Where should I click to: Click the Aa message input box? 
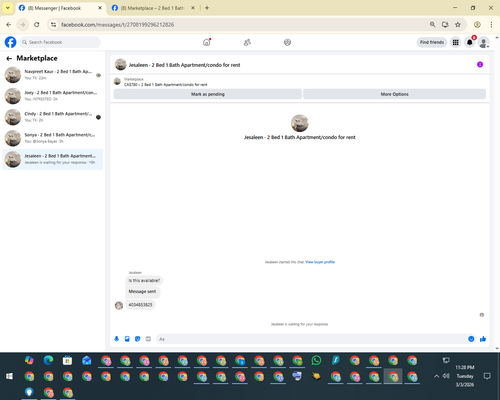click(311, 339)
